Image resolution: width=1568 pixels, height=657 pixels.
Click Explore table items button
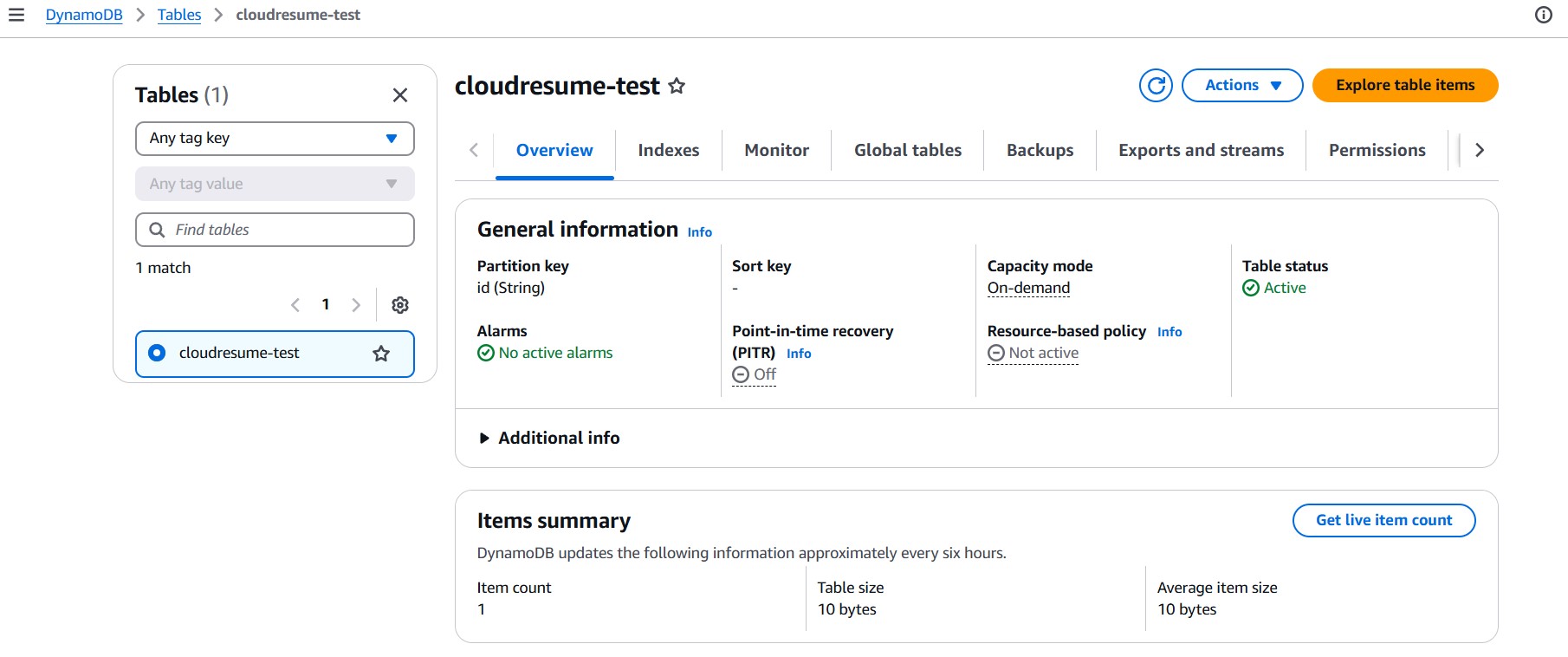pyautogui.click(x=1405, y=86)
